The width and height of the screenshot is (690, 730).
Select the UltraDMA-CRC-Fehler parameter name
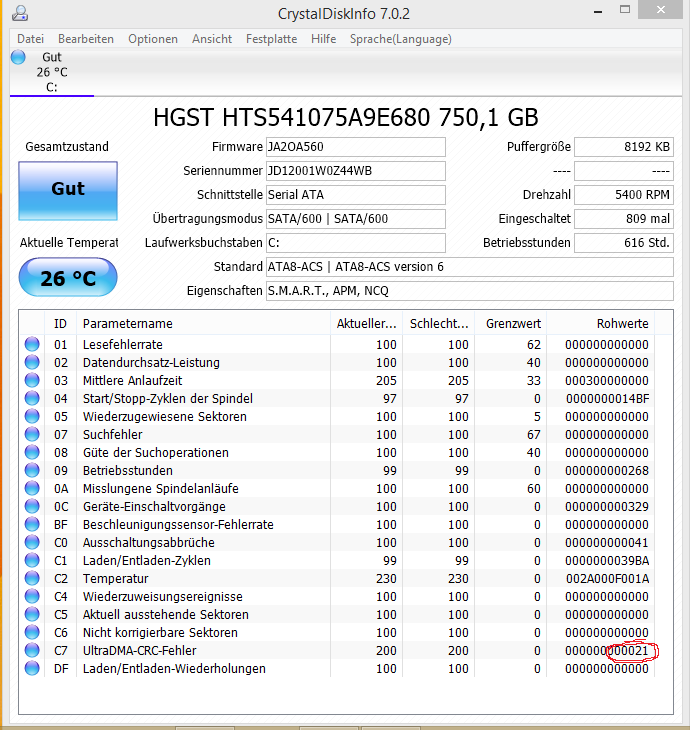click(140, 650)
